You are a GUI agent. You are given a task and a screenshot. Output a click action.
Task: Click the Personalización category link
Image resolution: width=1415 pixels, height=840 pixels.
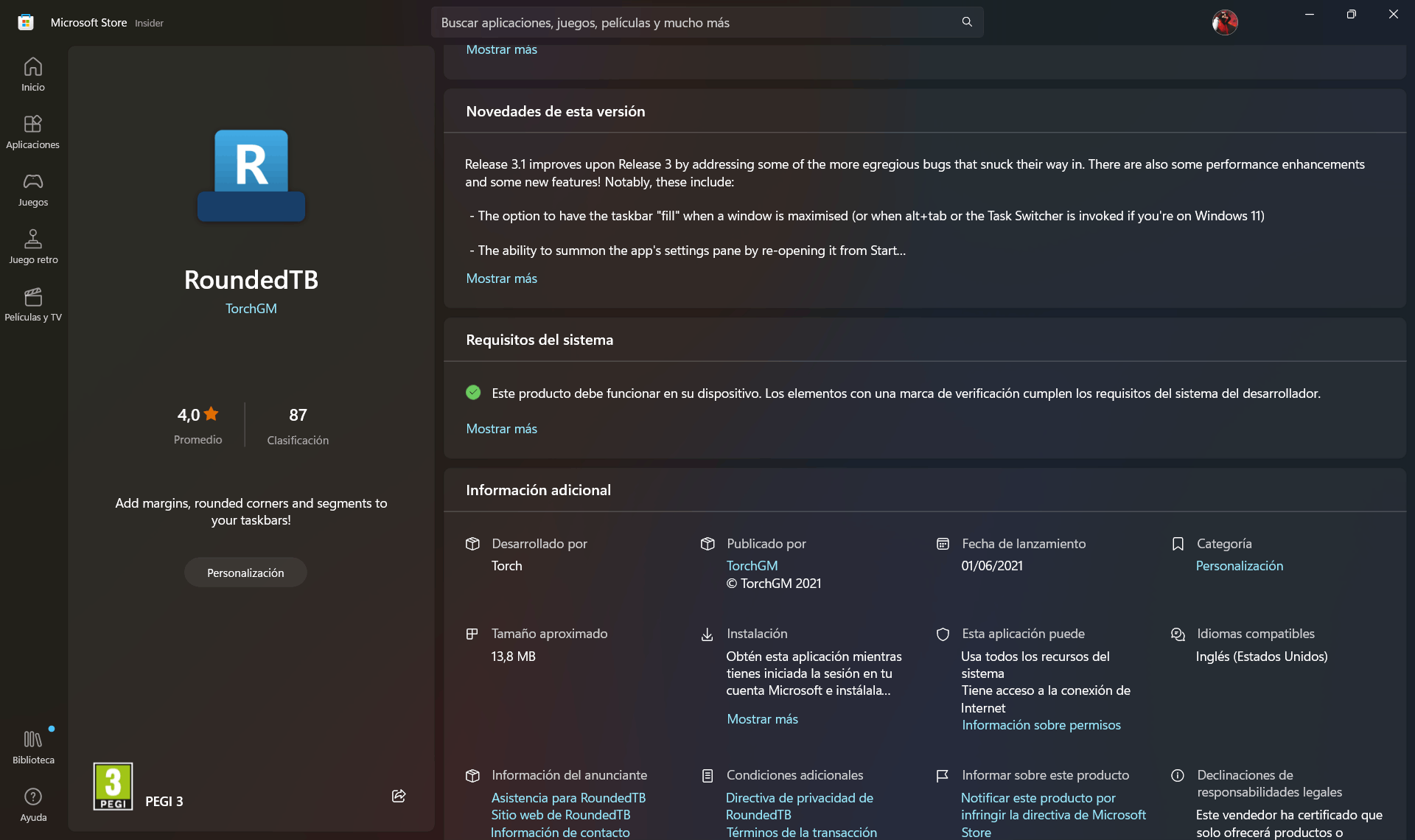[x=1239, y=566]
